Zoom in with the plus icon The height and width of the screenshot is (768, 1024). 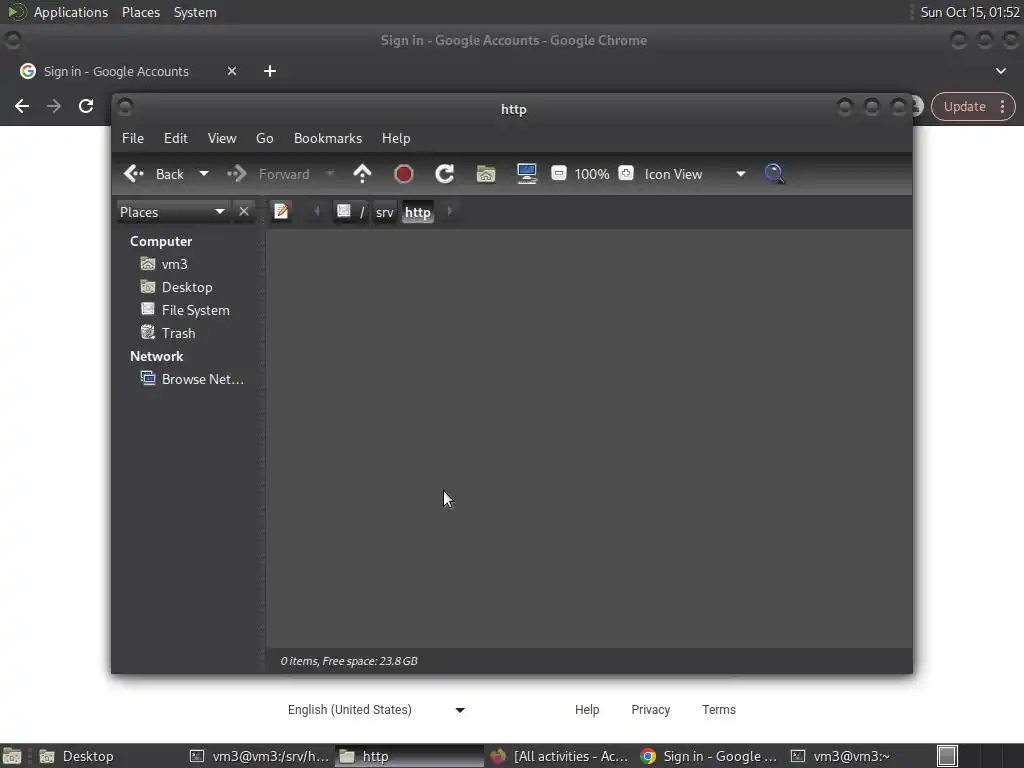(x=626, y=174)
